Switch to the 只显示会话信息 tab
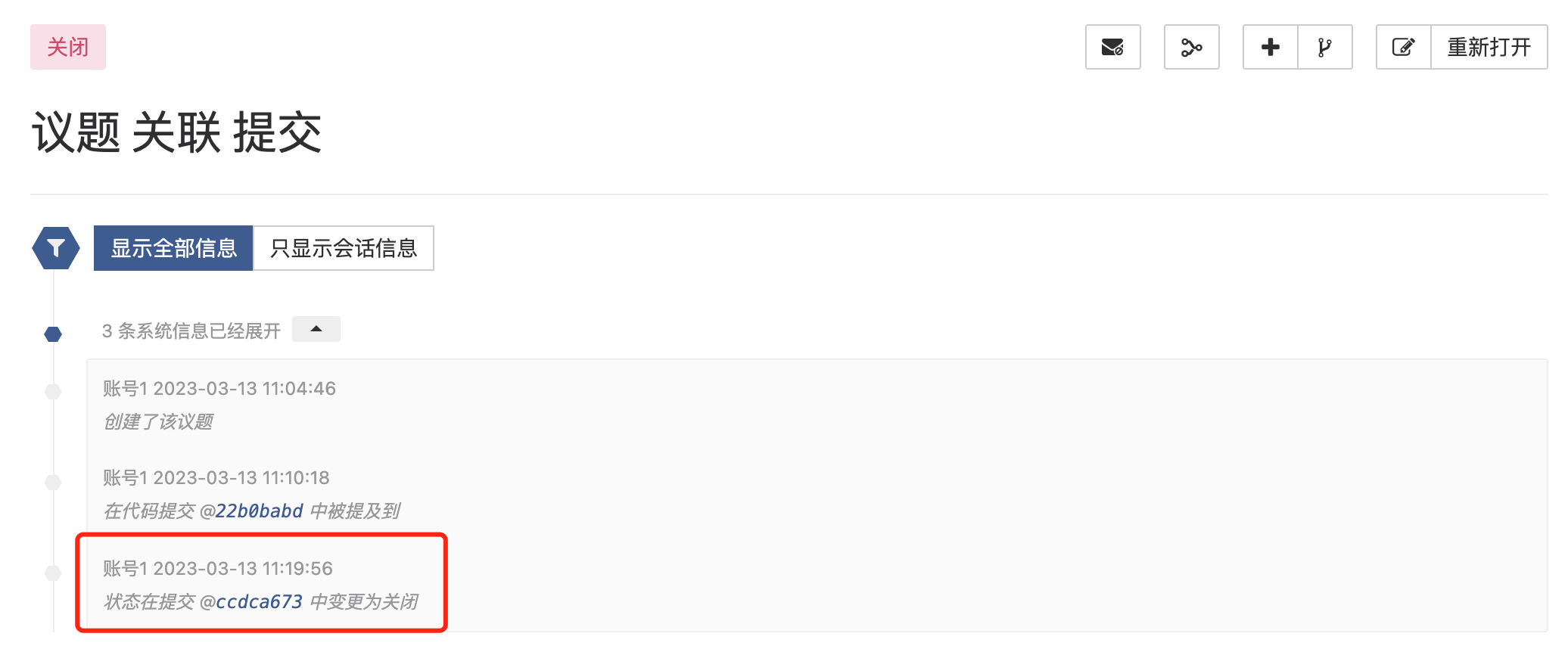This screenshot has height=652, width=1568. (x=343, y=248)
